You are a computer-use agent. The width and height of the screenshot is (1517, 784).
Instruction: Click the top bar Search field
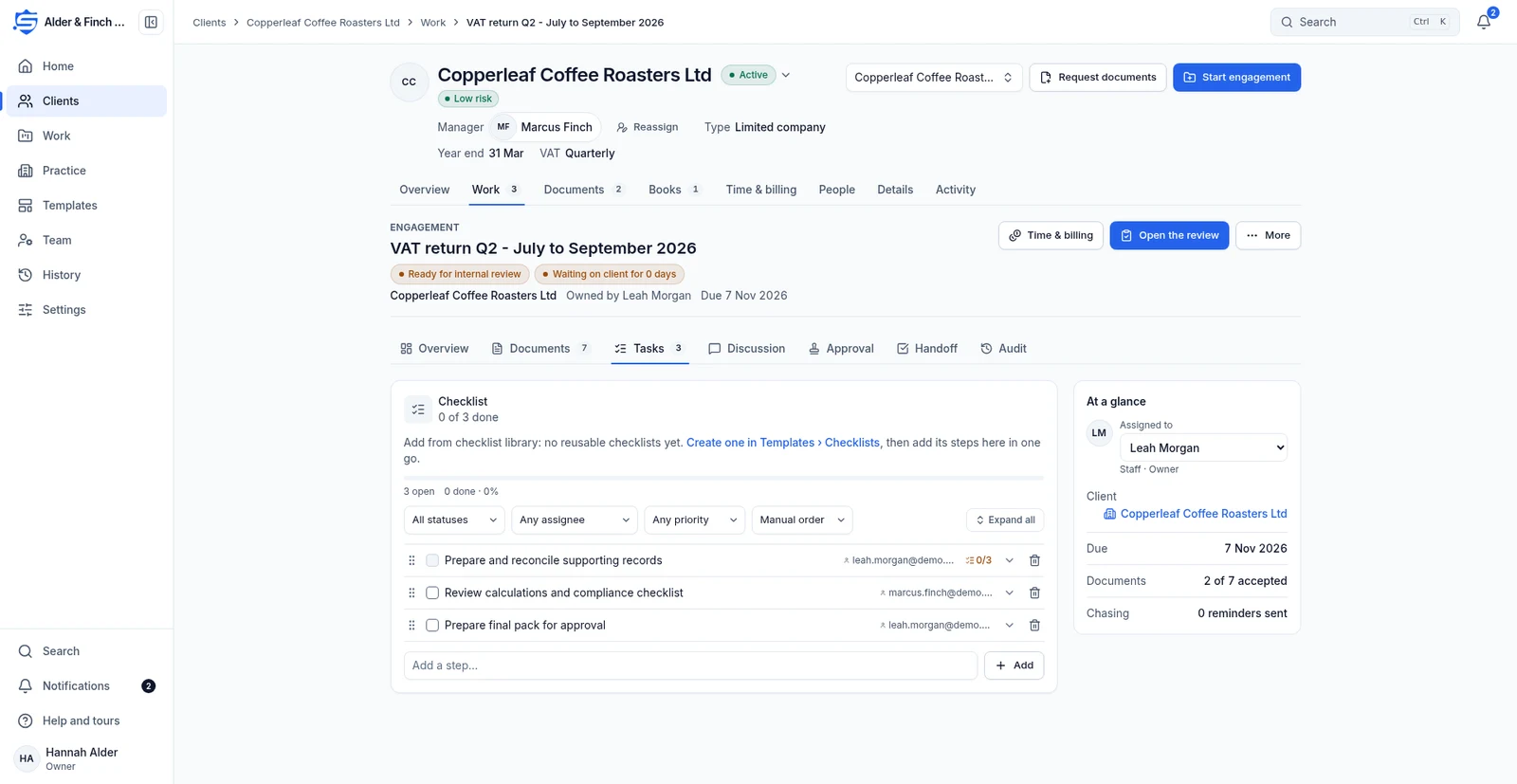[1364, 22]
